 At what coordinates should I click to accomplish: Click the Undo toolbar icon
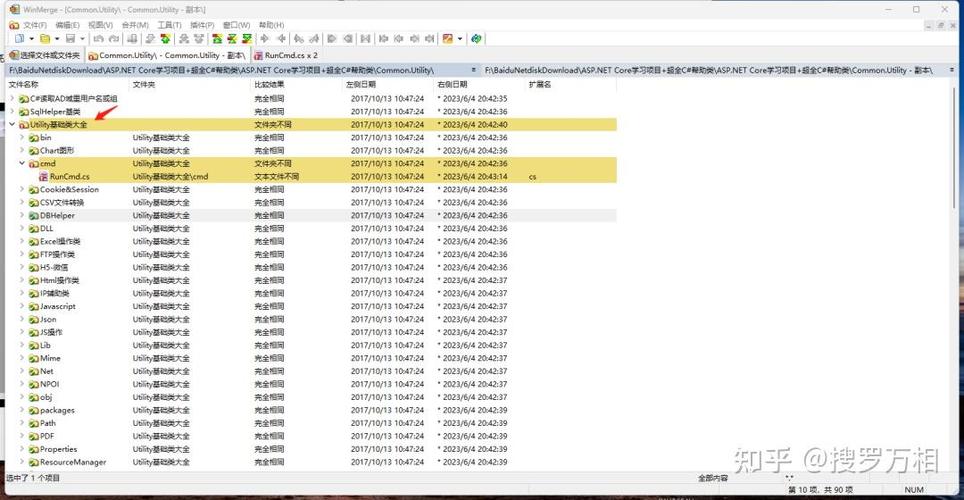pyautogui.click(x=98, y=39)
